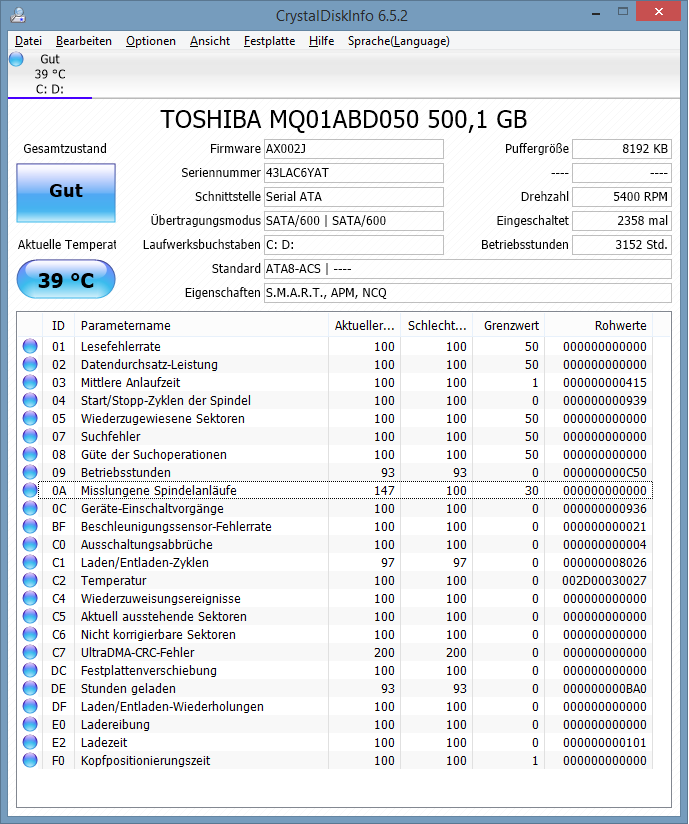Click the 'Schlecht...' column header
The width and height of the screenshot is (689, 824).
[437, 325]
